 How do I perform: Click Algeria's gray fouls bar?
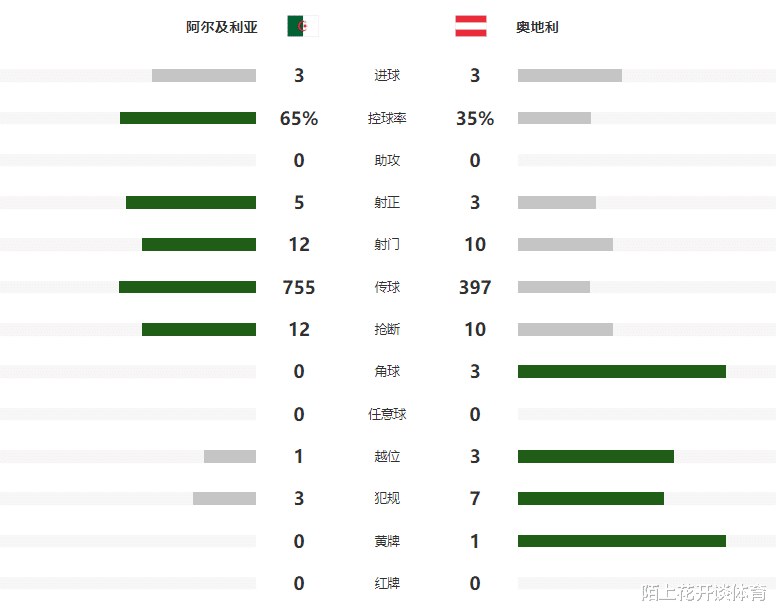tap(225, 498)
